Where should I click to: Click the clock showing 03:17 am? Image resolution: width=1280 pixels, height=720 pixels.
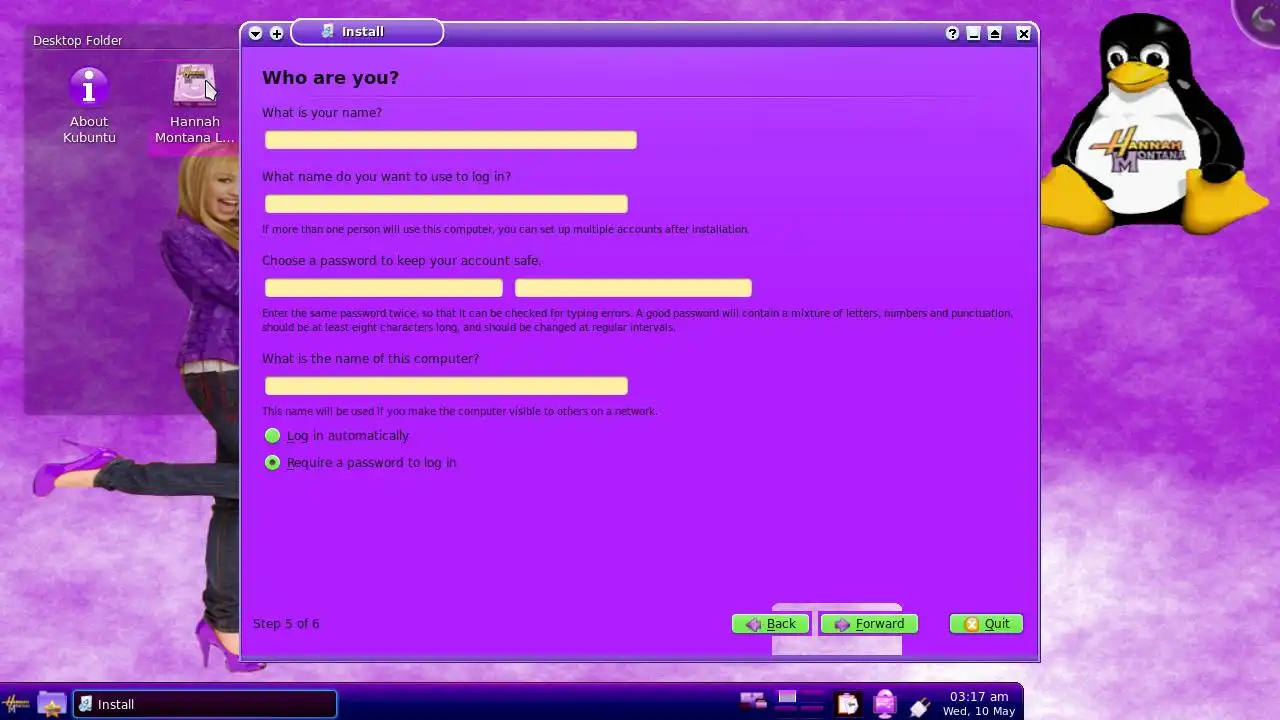point(979,703)
